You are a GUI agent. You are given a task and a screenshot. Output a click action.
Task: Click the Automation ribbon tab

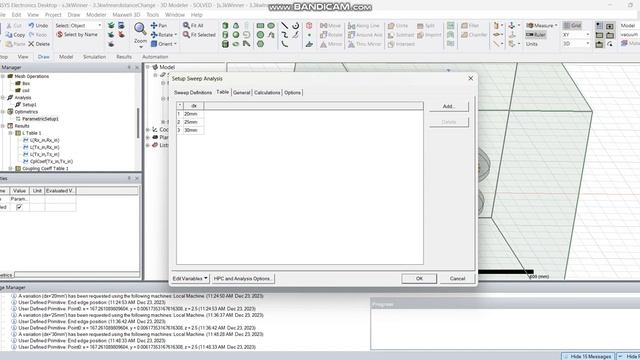(x=155, y=57)
